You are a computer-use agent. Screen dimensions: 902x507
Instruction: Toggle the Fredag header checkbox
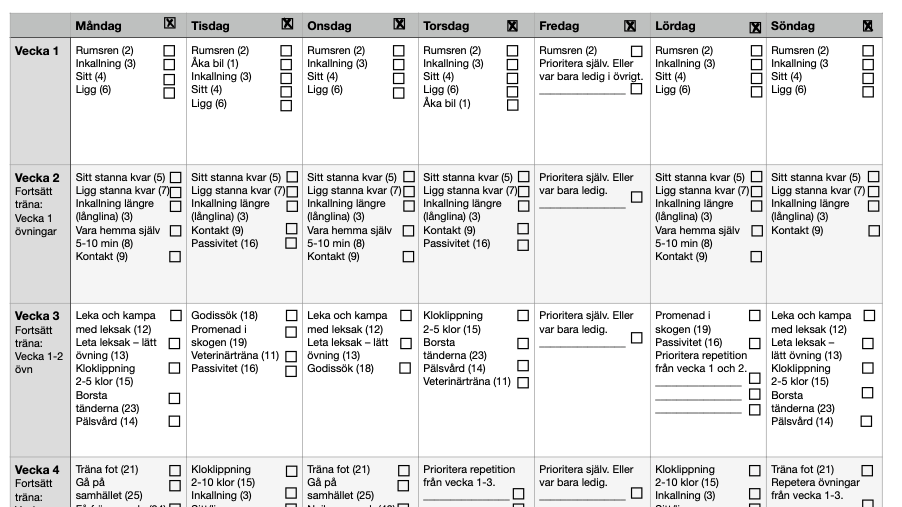tap(630, 26)
